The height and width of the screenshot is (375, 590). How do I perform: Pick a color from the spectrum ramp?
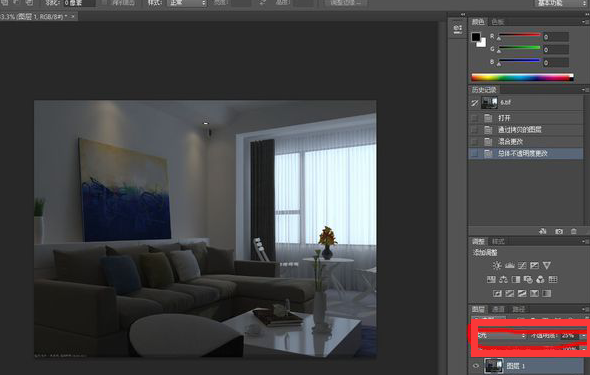click(x=522, y=77)
